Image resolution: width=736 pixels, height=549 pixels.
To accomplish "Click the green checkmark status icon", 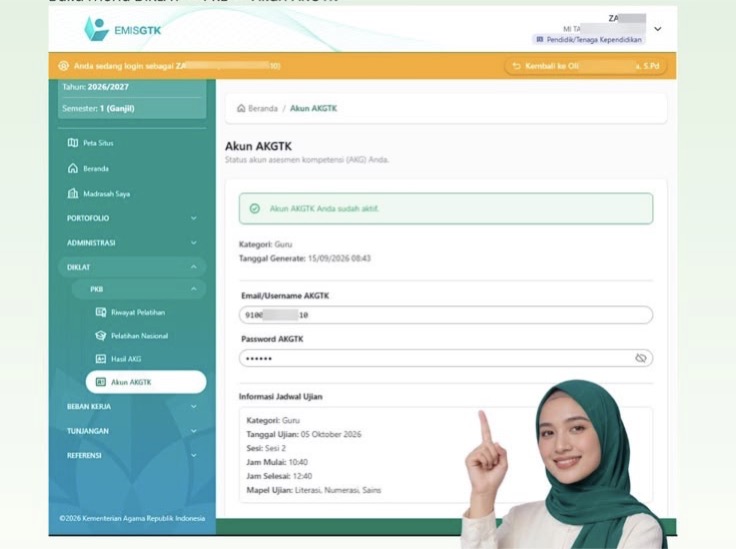I will [x=254, y=208].
